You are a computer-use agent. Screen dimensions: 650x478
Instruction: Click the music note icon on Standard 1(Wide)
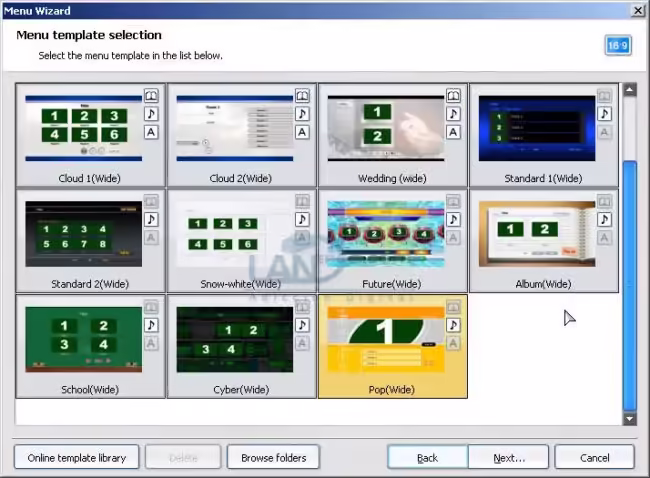(x=604, y=114)
